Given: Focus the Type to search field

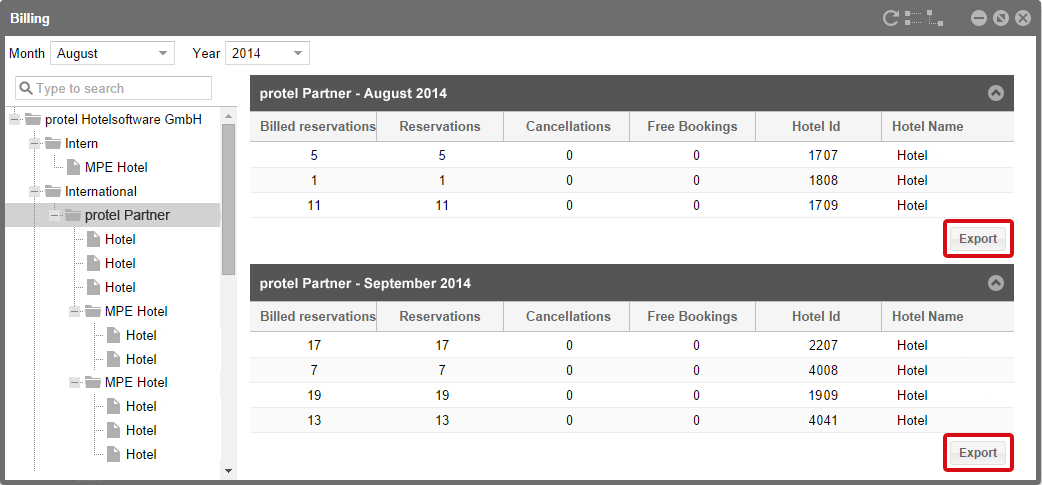Looking at the screenshot, I should [x=114, y=88].
